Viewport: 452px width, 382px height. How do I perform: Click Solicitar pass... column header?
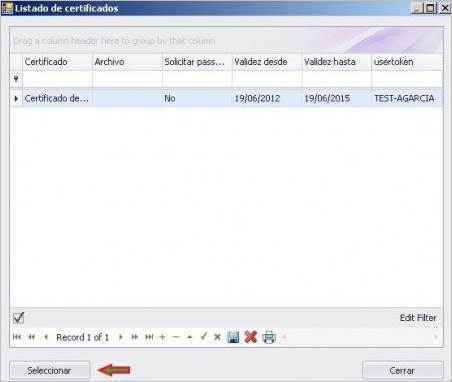pyautogui.click(x=197, y=62)
